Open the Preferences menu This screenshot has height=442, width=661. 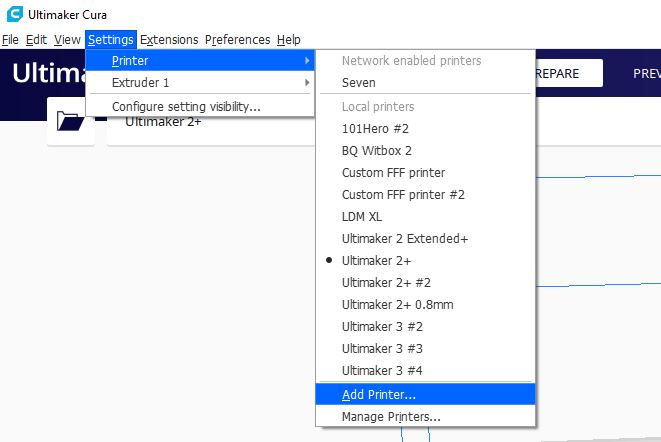tap(237, 40)
